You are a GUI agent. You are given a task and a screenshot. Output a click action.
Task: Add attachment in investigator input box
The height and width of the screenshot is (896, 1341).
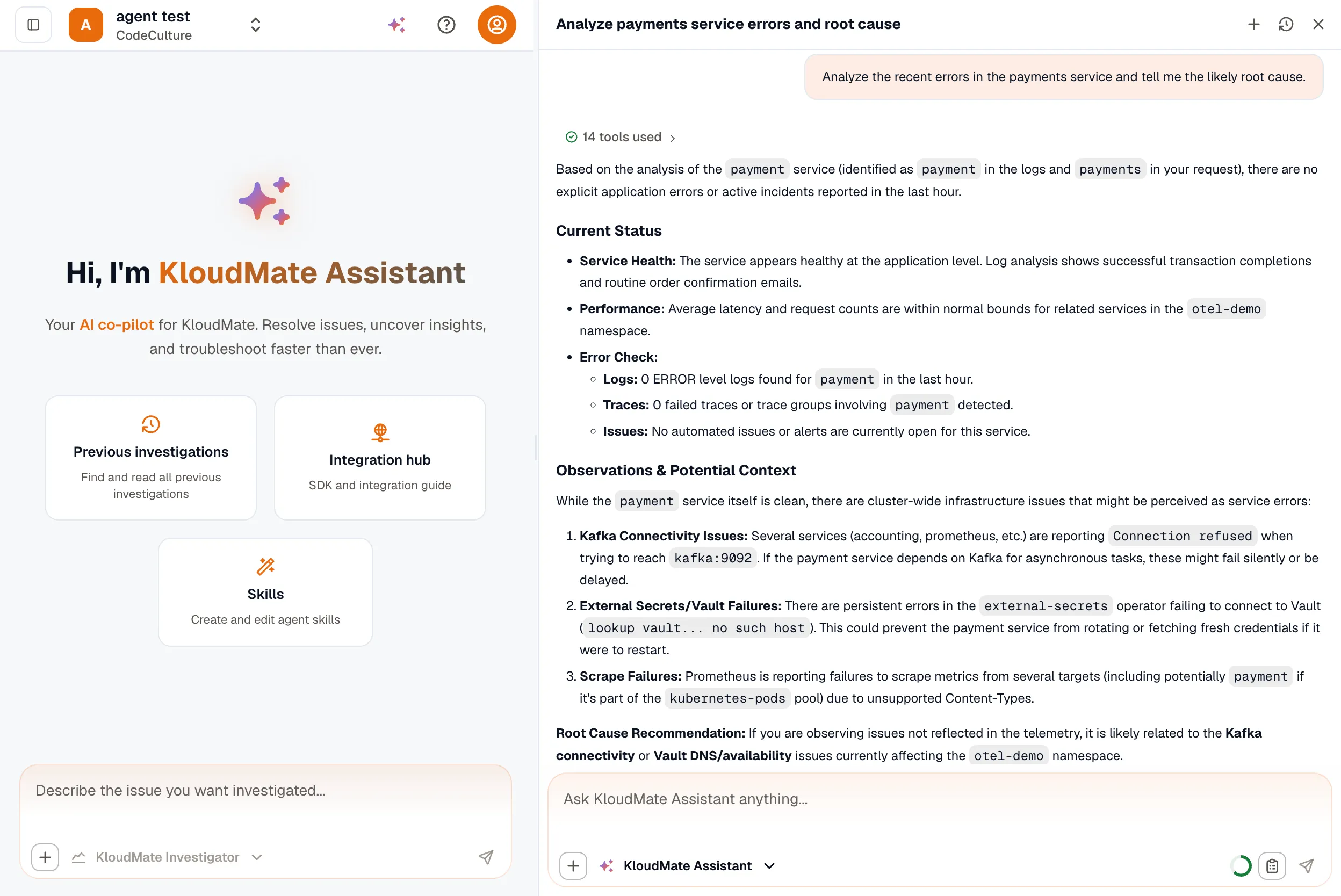(x=45, y=857)
